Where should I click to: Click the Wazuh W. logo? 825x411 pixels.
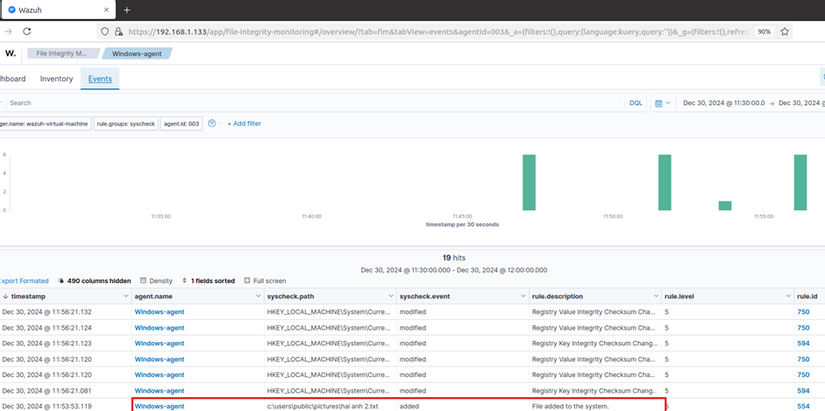click(x=11, y=53)
